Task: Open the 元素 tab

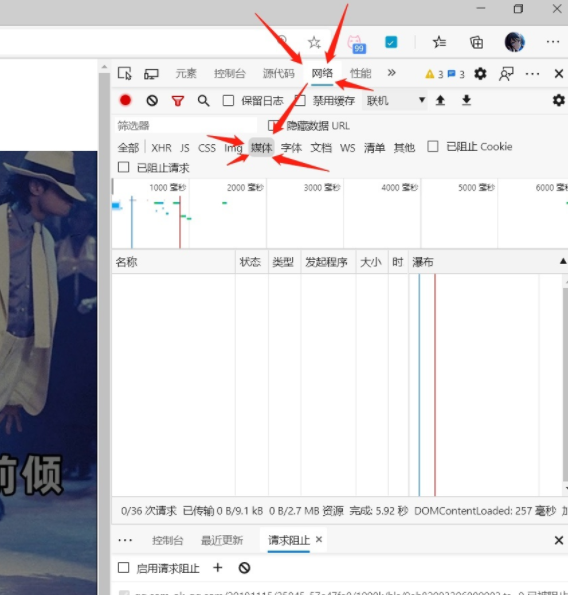Action: 186,73
